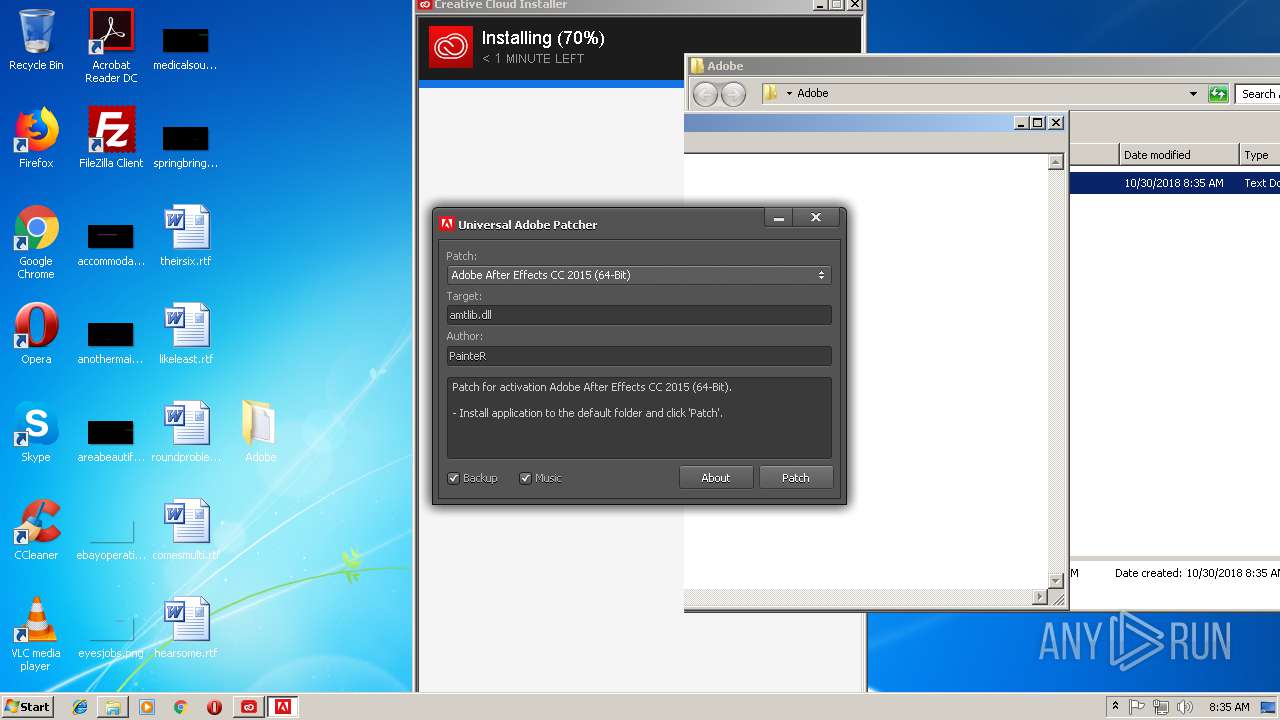Minimize the Universal Adobe Patcher window
Viewport: 1280px width, 720px height.
click(x=779, y=218)
